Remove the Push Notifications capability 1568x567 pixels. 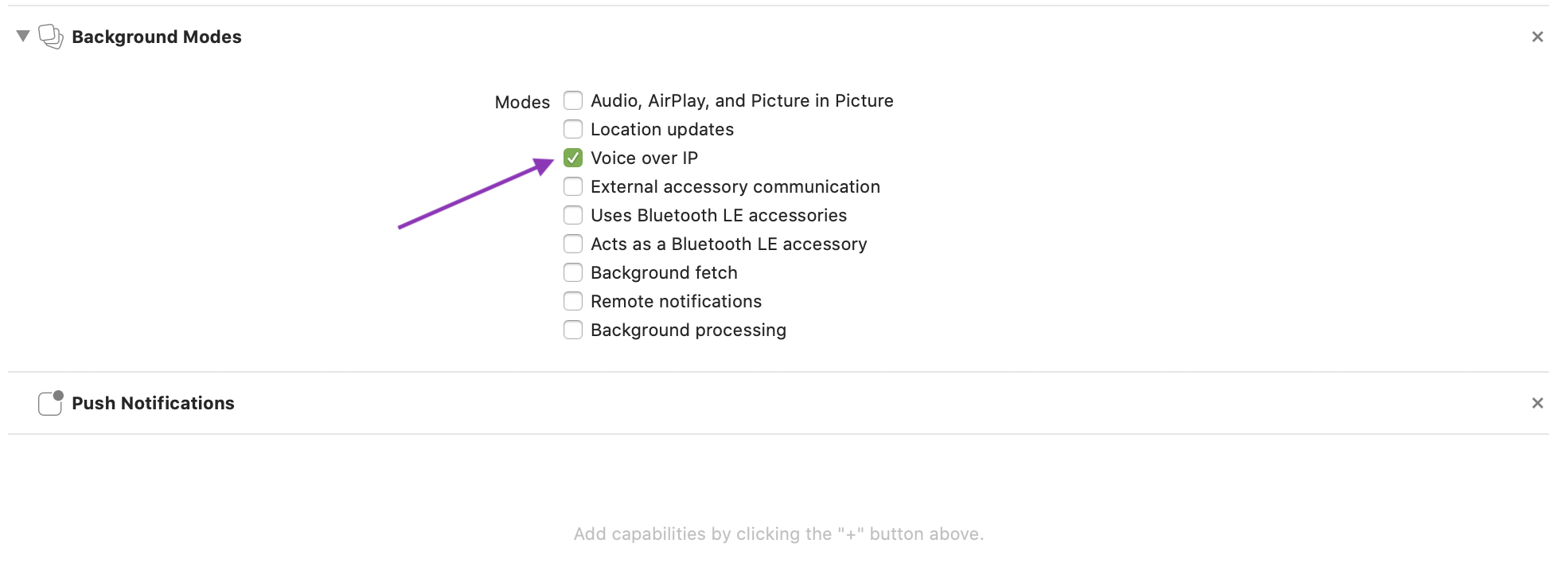[x=1538, y=402]
